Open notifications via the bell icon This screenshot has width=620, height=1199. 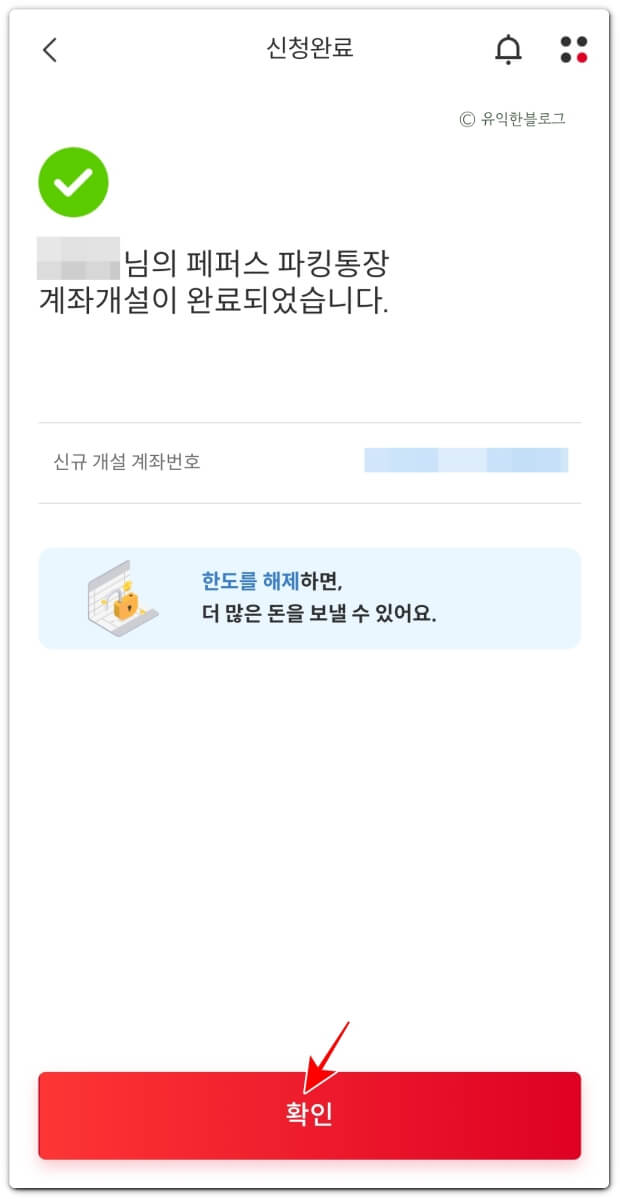[508, 50]
